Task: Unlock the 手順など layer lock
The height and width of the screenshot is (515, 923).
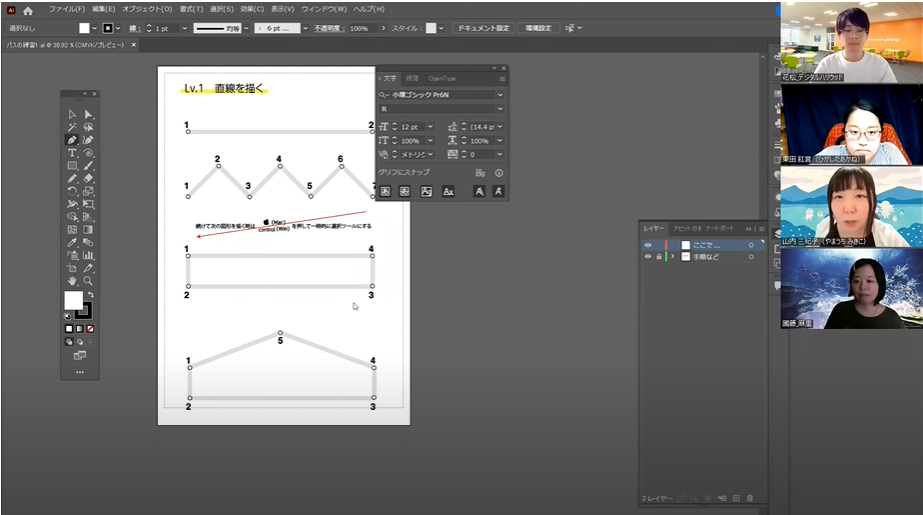Action: point(660,257)
